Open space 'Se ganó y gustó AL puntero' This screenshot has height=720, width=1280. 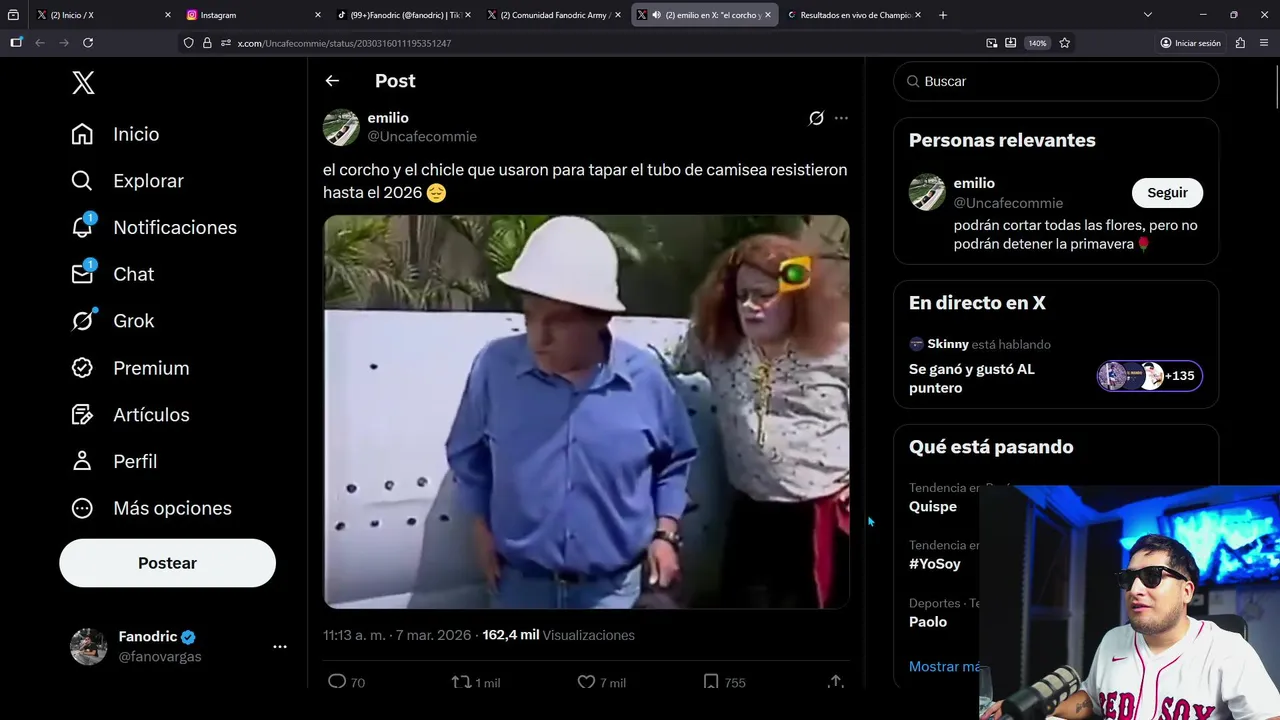pos(971,378)
